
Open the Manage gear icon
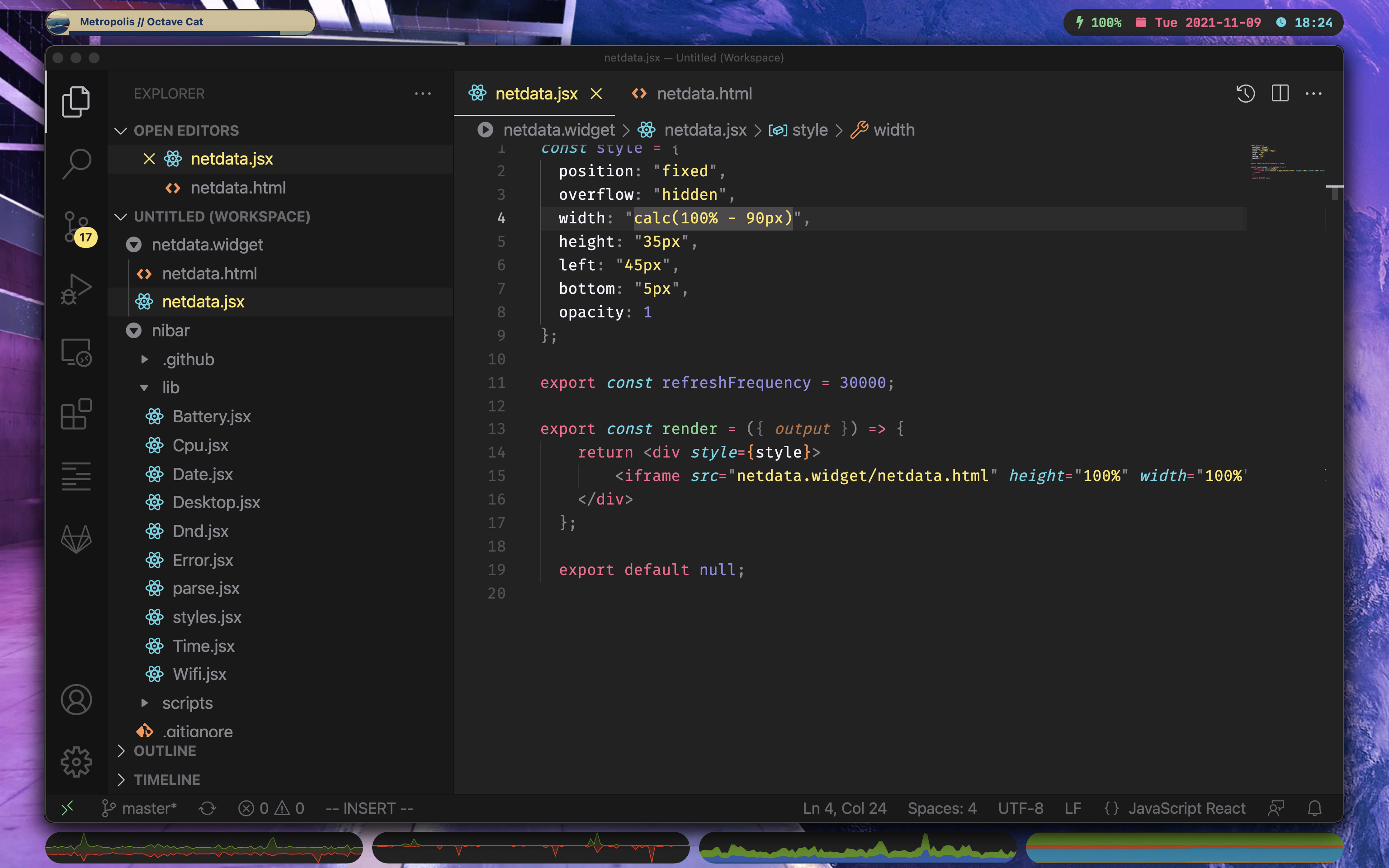[x=76, y=762]
